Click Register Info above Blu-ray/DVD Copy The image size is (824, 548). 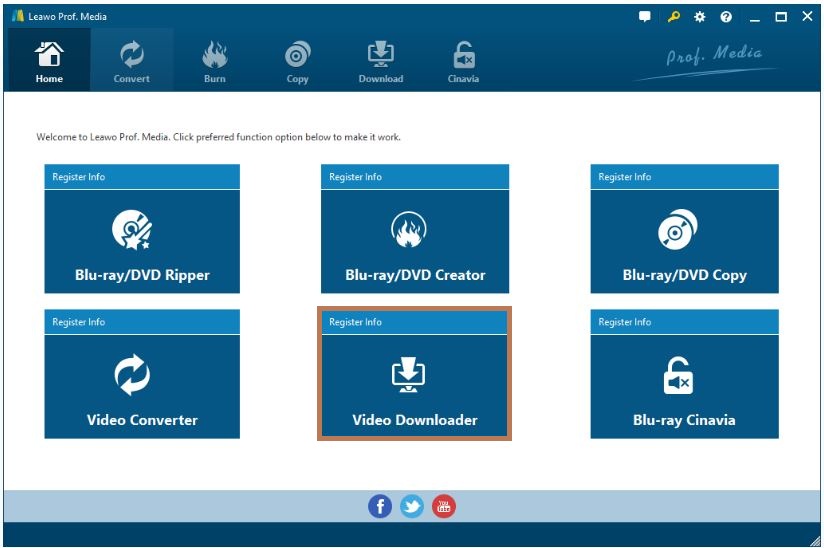[684, 177]
